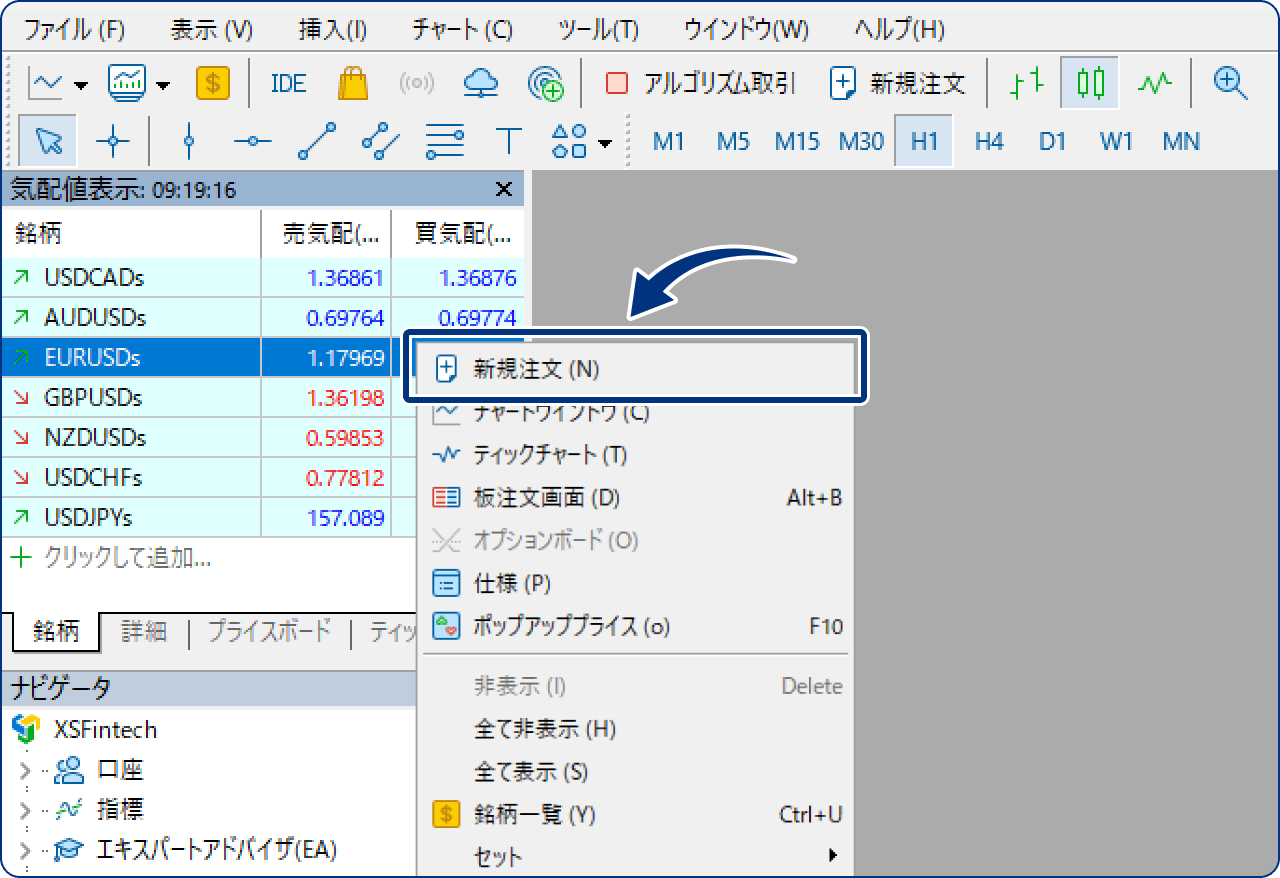1280x878 pixels.
Task: Switch to bar chart view
Action: click(x=1027, y=83)
